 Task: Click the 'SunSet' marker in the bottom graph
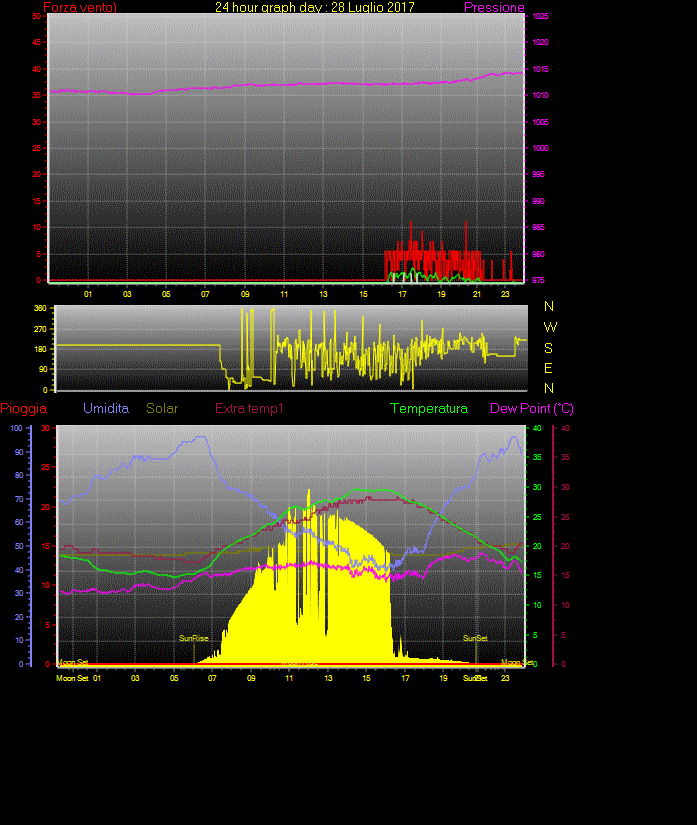click(x=475, y=638)
